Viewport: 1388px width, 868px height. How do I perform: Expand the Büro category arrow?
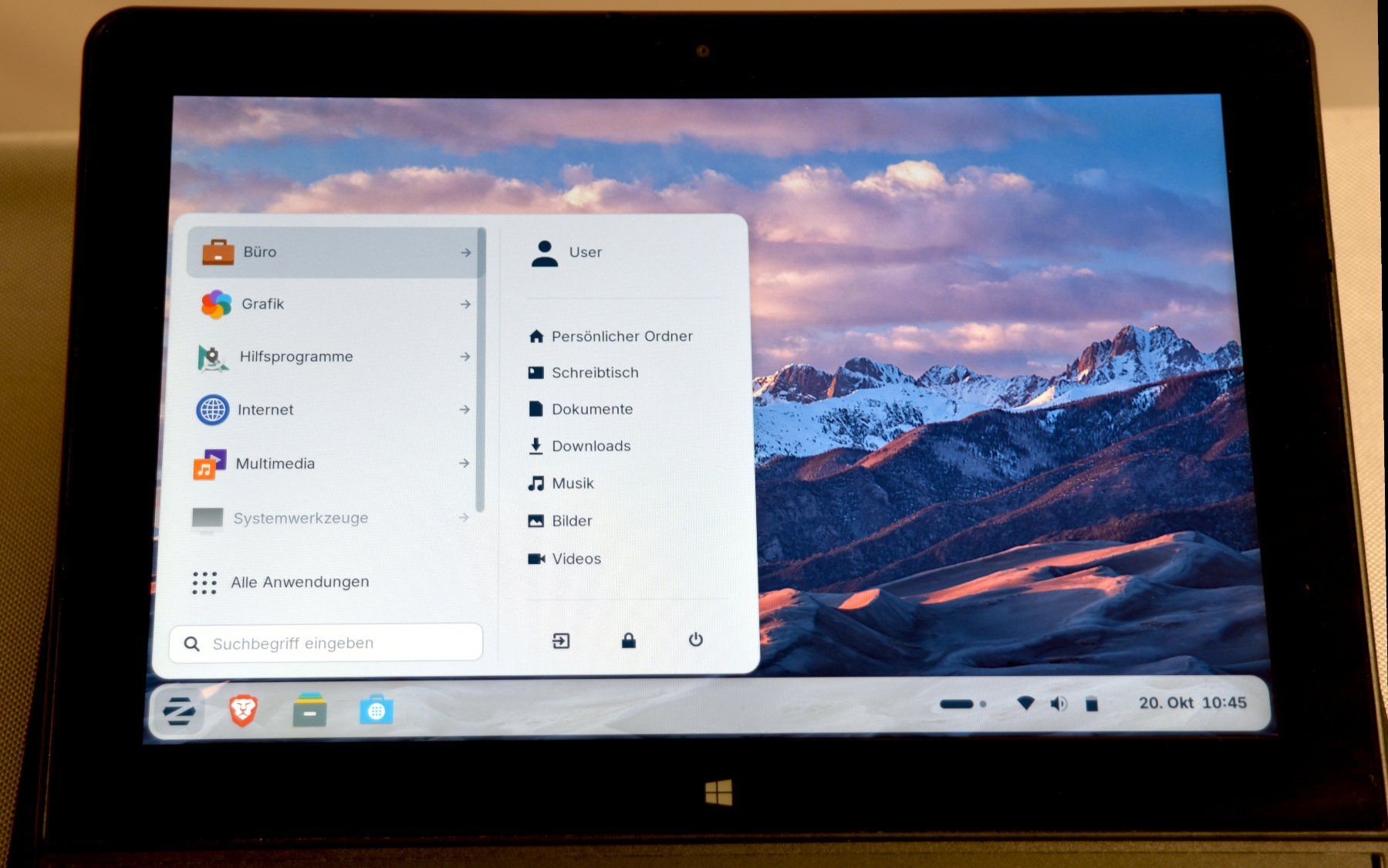click(x=465, y=252)
